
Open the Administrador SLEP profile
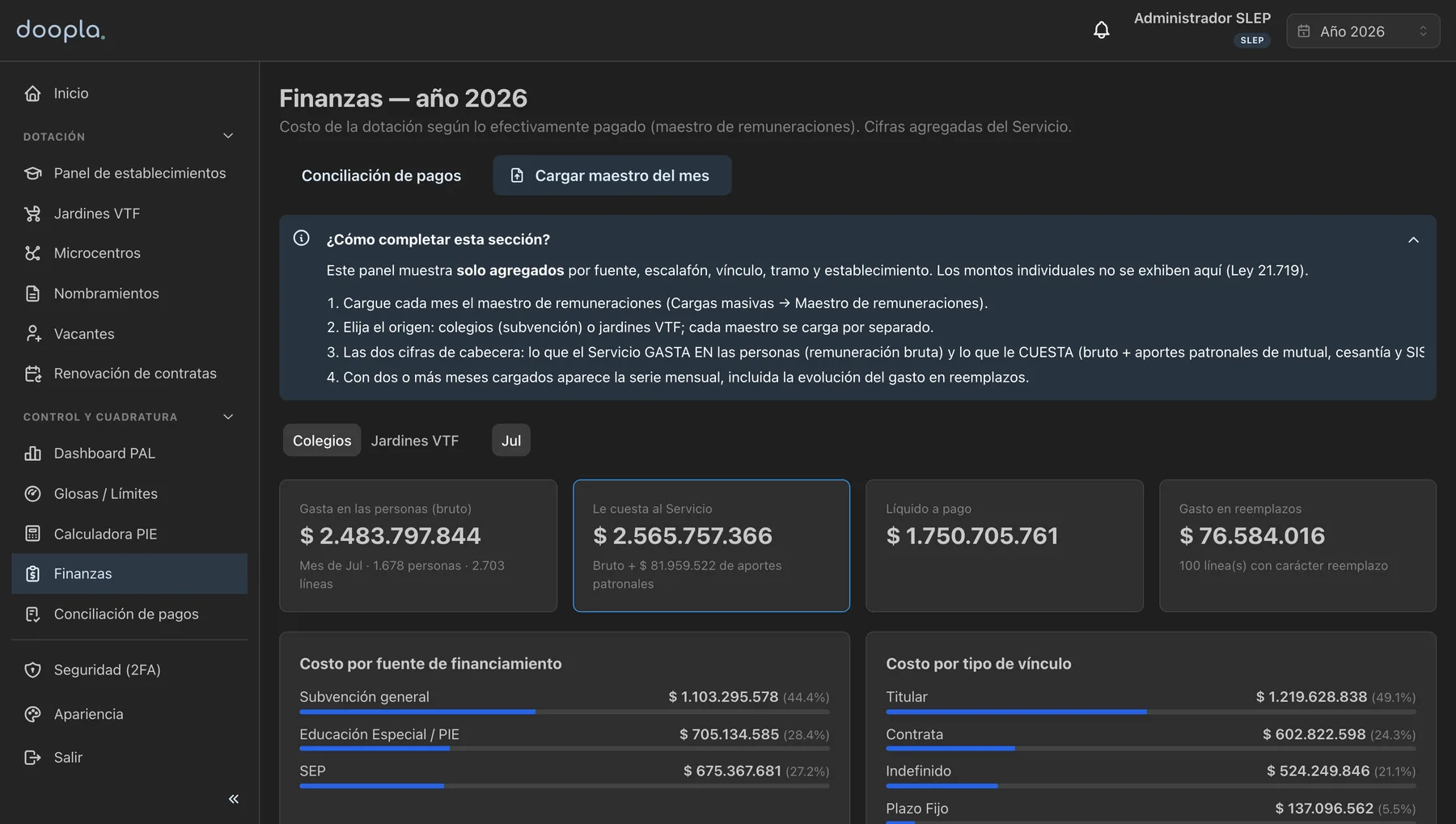(1202, 28)
